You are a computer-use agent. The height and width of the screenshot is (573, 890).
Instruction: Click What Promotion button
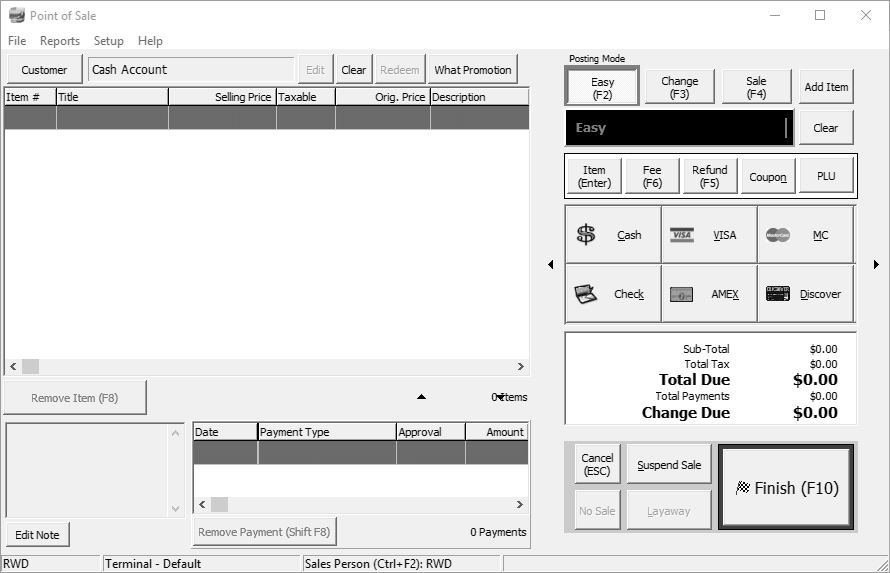tap(473, 70)
